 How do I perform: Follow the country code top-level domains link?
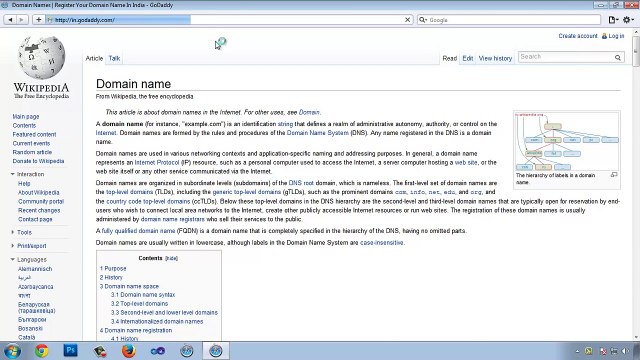pos(148,201)
